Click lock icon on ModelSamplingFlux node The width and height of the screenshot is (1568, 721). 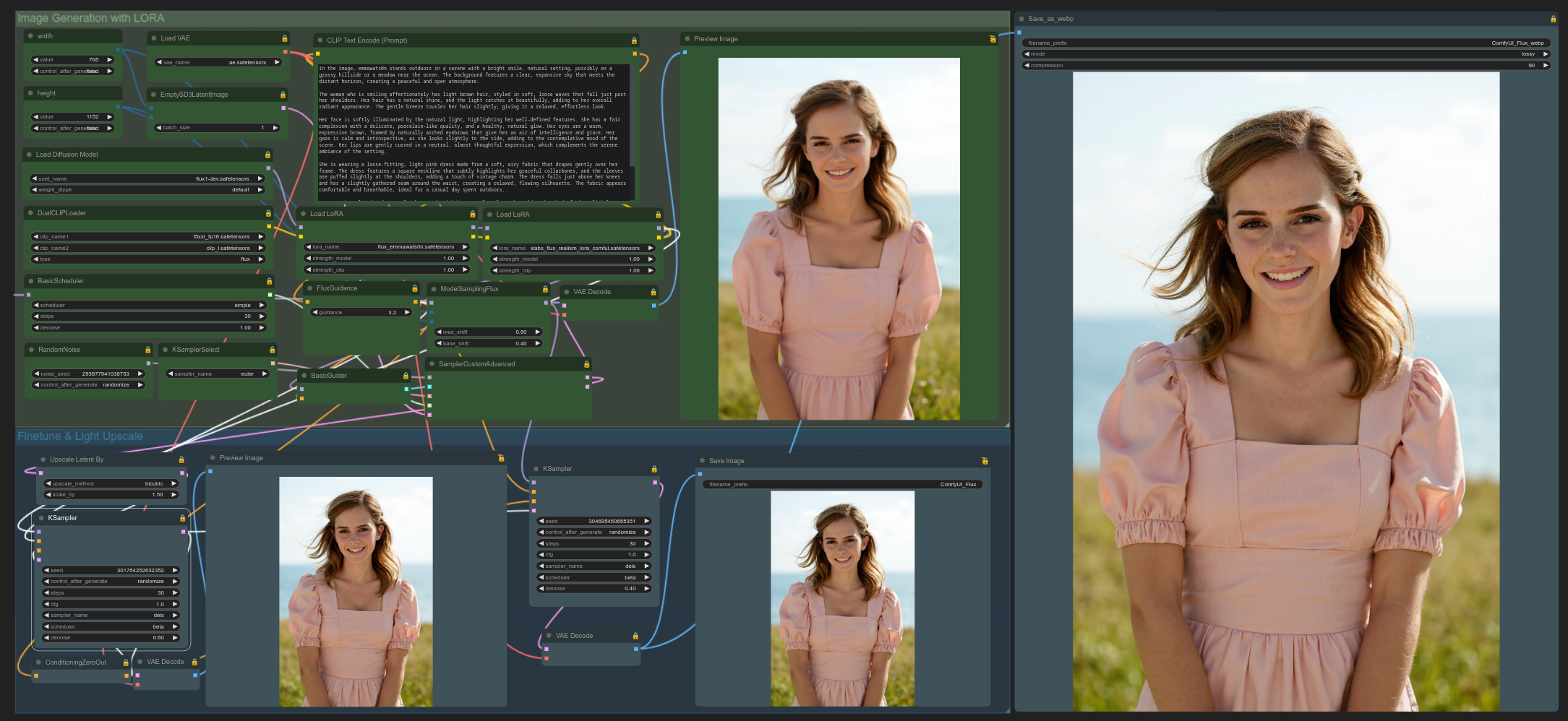coord(545,289)
